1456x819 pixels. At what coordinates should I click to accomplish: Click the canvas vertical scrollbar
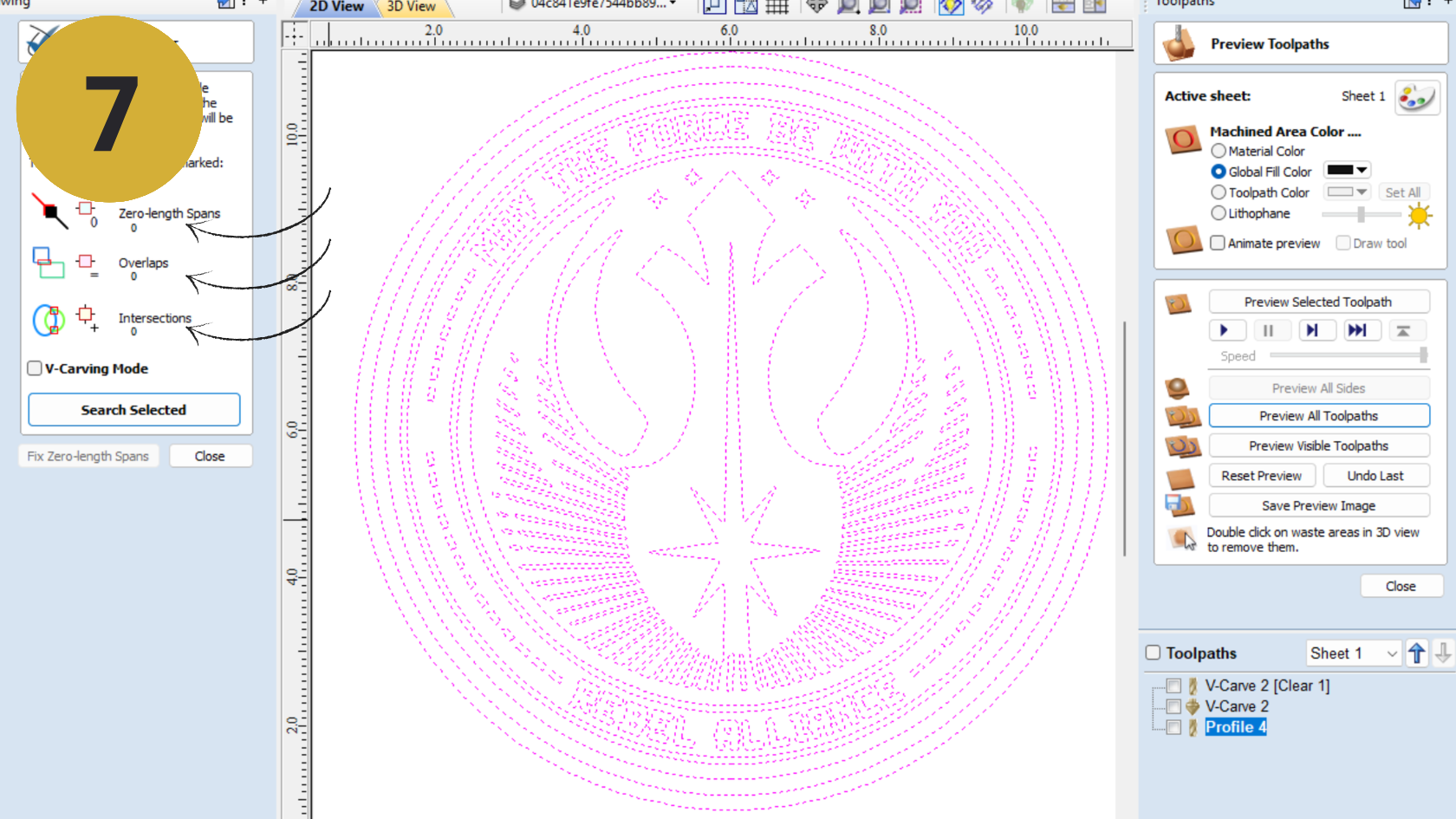point(1124,439)
